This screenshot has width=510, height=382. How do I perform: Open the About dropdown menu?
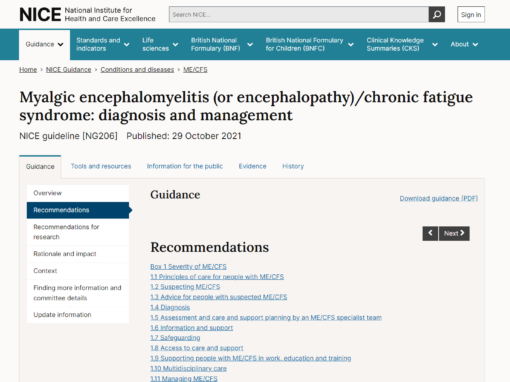pyautogui.click(x=464, y=44)
